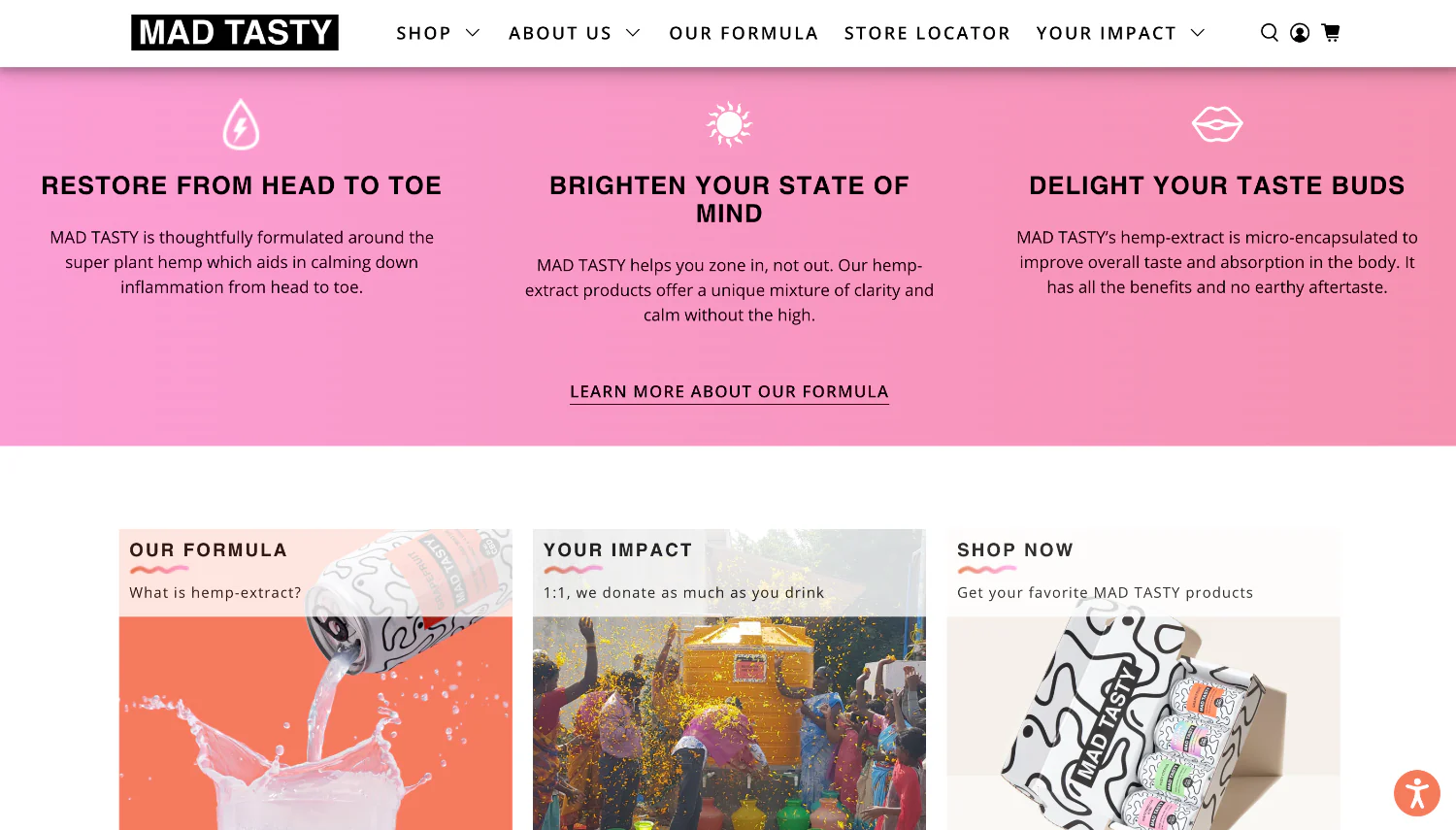Image resolution: width=1456 pixels, height=830 pixels.
Task: Click the 'What is hemp-extract?' link
Action: (x=215, y=592)
